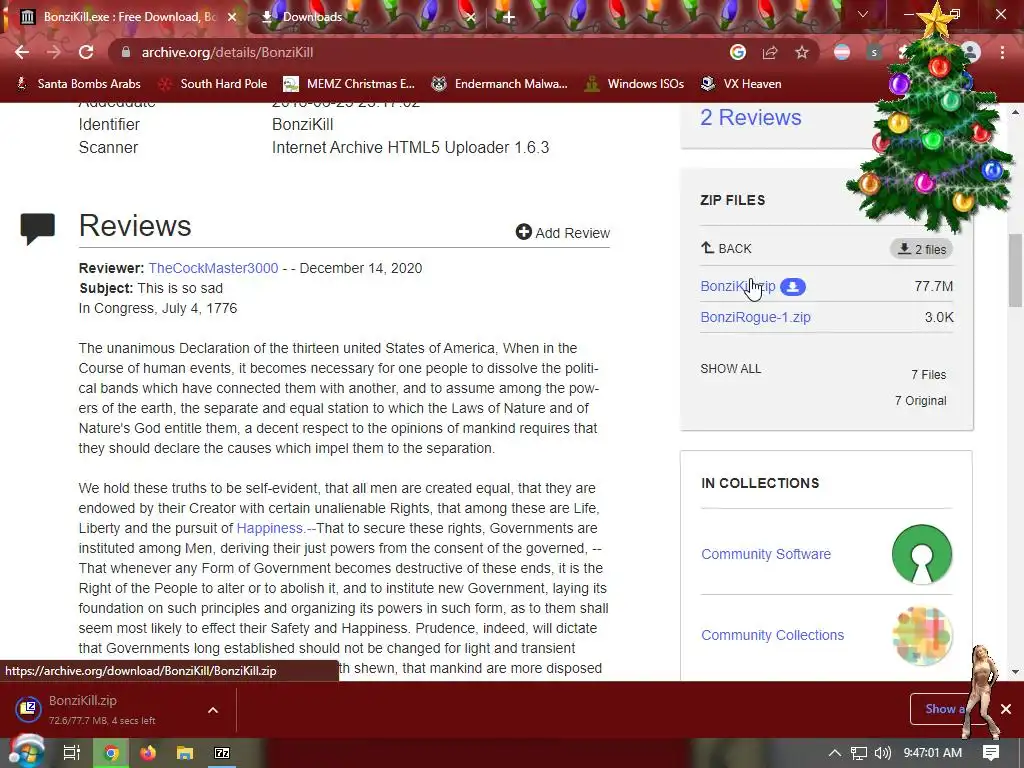Open File Explorer from taskbar
Image resolution: width=1024 pixels, height=768 pixels.
[x=185, y=753]
